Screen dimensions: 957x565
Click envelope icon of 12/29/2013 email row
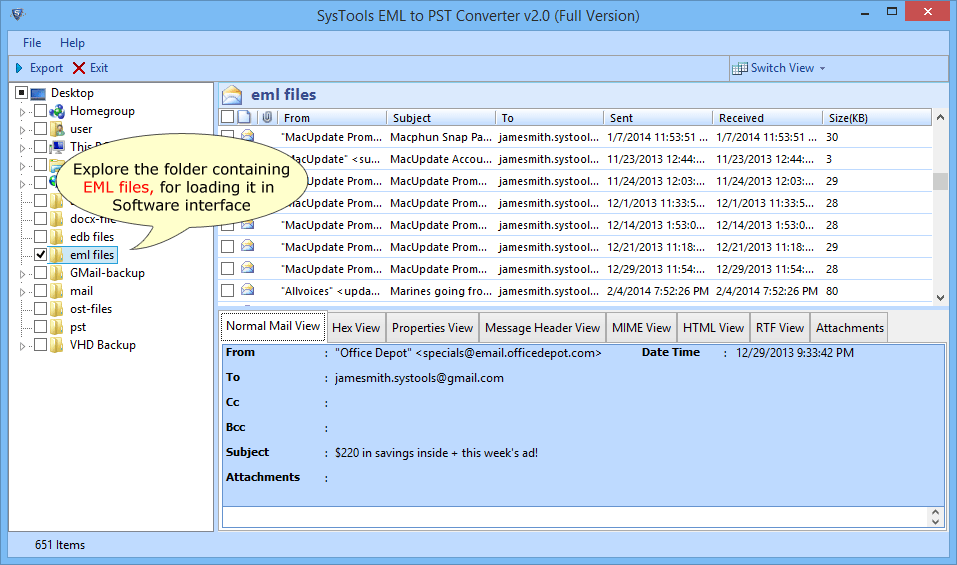click(x=247, y=267)
